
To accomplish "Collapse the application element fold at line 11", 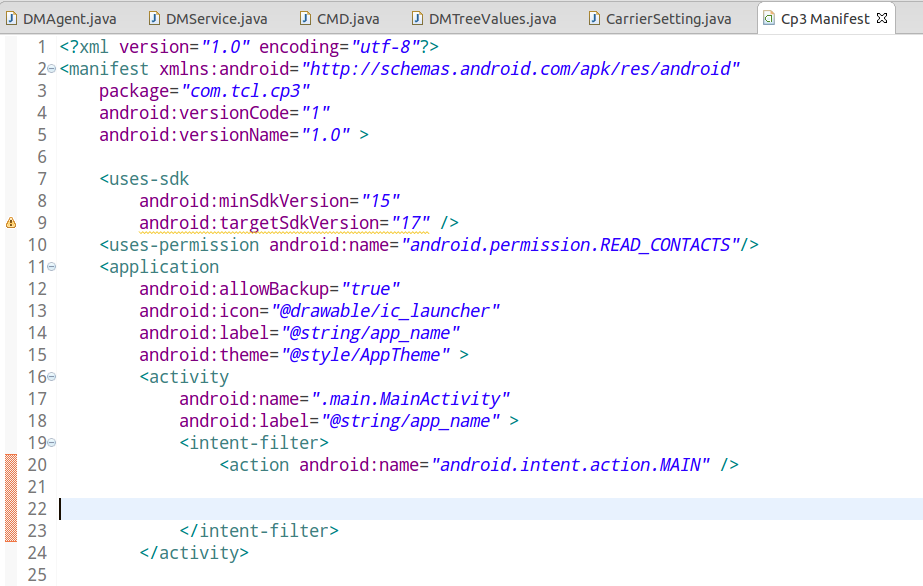I will point(51,267).
